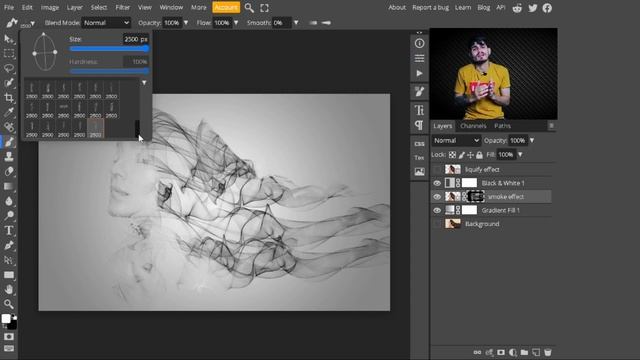Screen dimensions: 640x360
Task: Open brush Blend Mode dropdown
Action: point(106,23)
